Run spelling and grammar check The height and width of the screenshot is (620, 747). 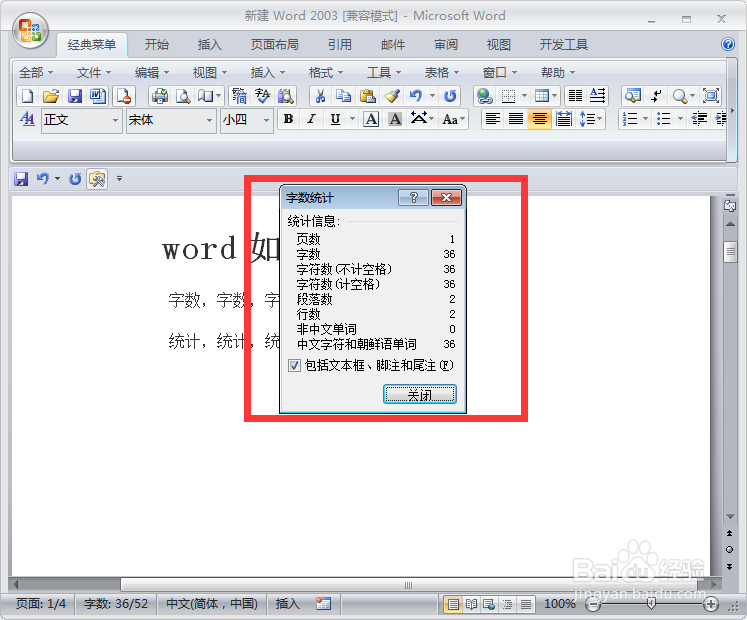262,96
